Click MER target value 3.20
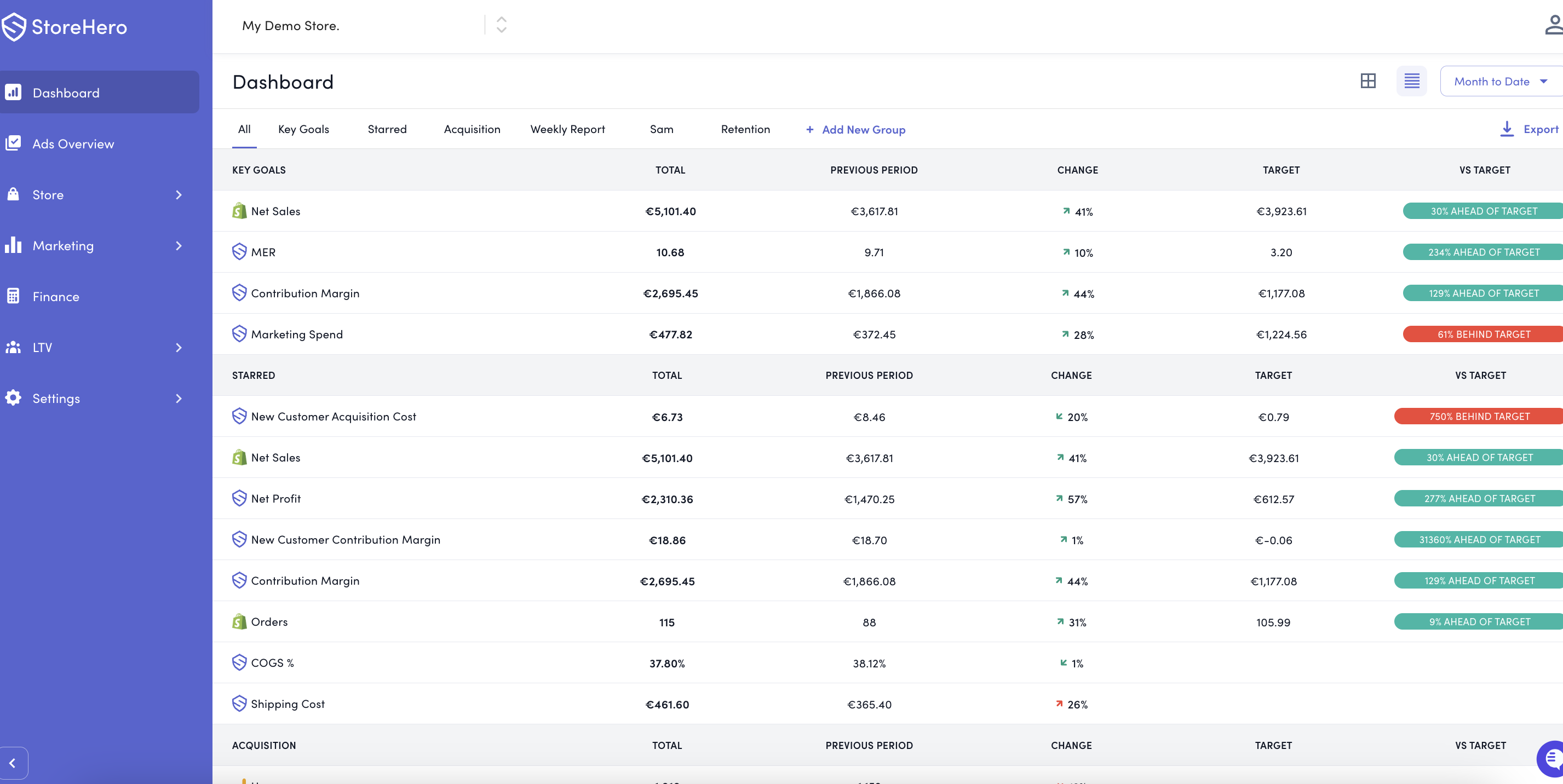This screenshot has width=1563, height=784. click(x=1281, y=252)
